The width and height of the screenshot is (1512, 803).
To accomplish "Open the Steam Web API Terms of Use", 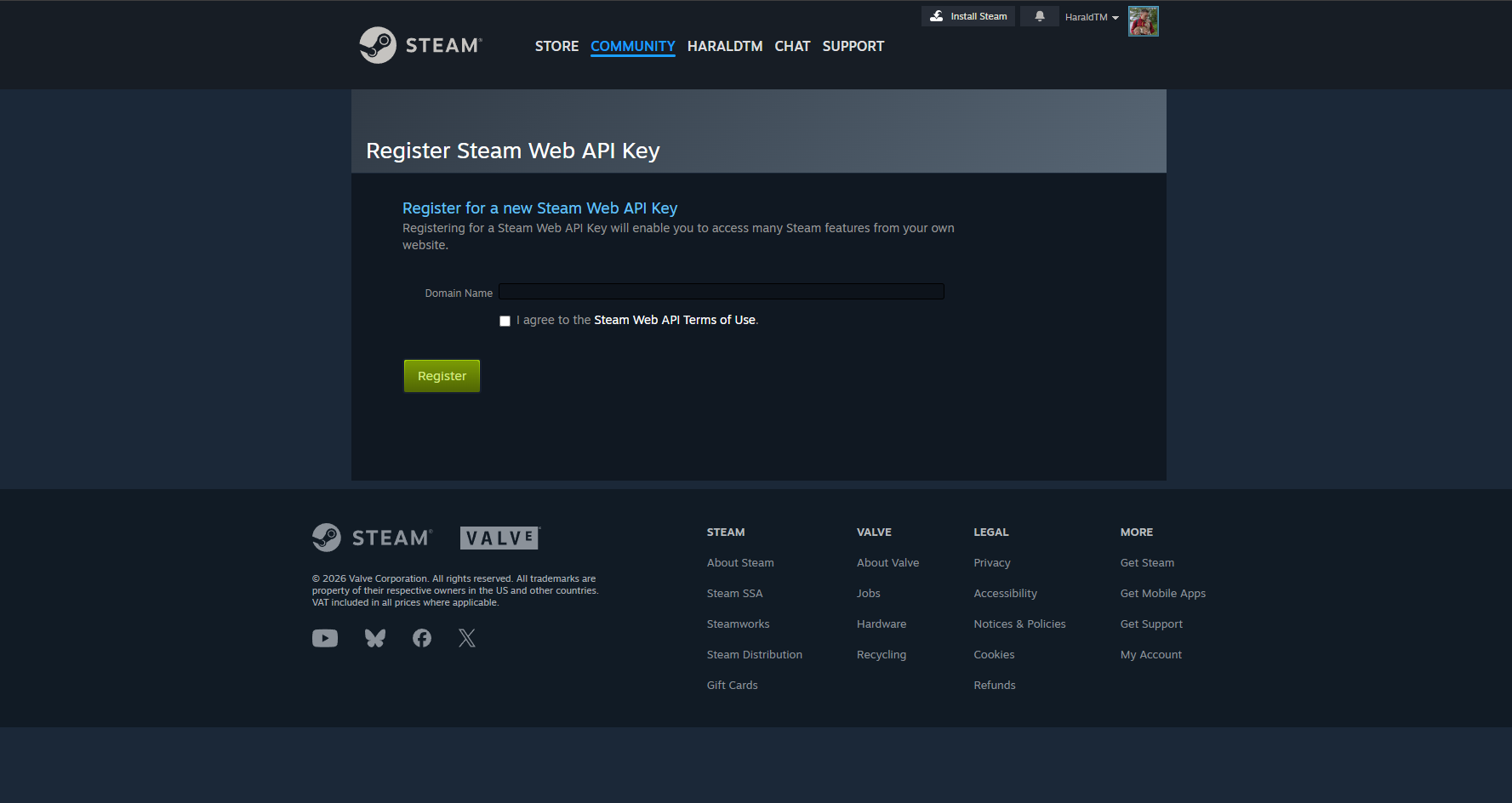I will click(x=675, y=320).
